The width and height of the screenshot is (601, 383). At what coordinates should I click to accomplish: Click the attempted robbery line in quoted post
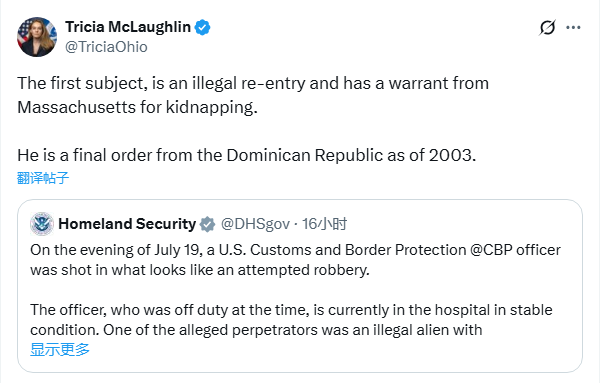[200, 270]
